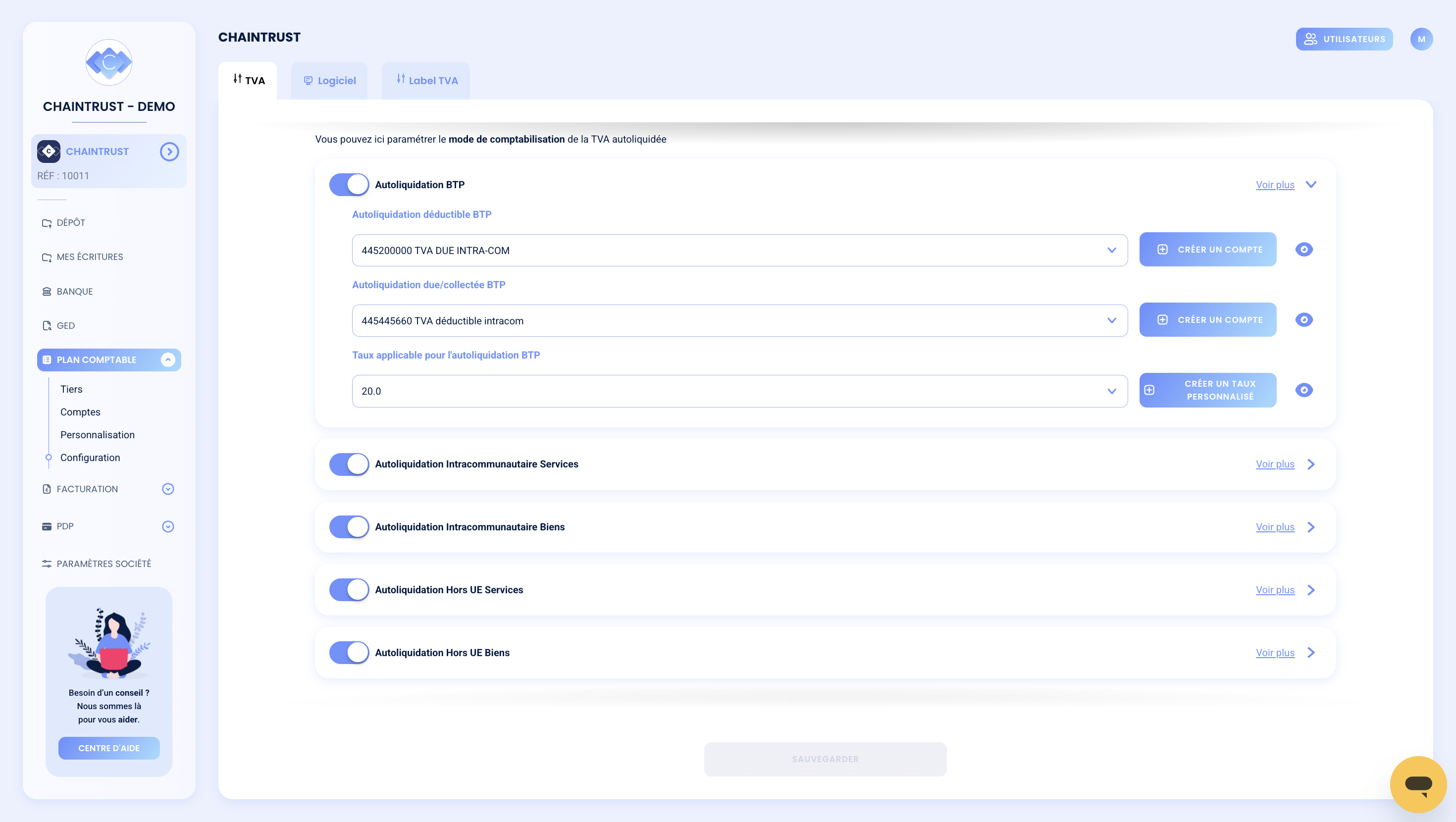Click the Plan Comptable list icon
The height and width of the screenshot is (822, 1456).
pyautogui.click(x=47, y=360)
